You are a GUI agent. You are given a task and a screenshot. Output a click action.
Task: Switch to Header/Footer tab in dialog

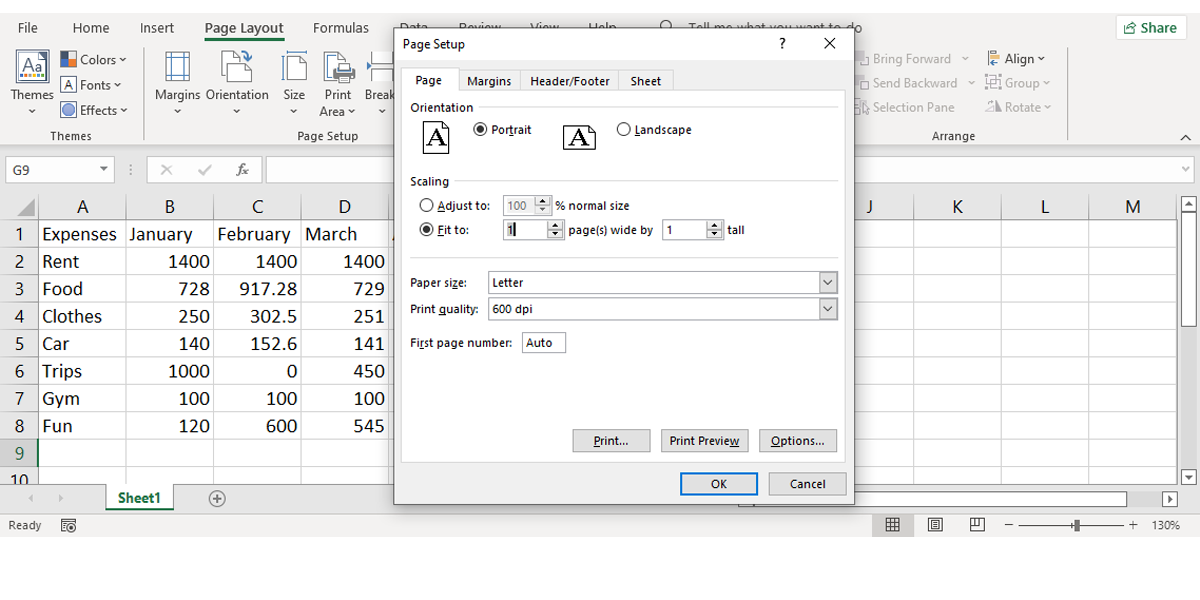(570, 81)
